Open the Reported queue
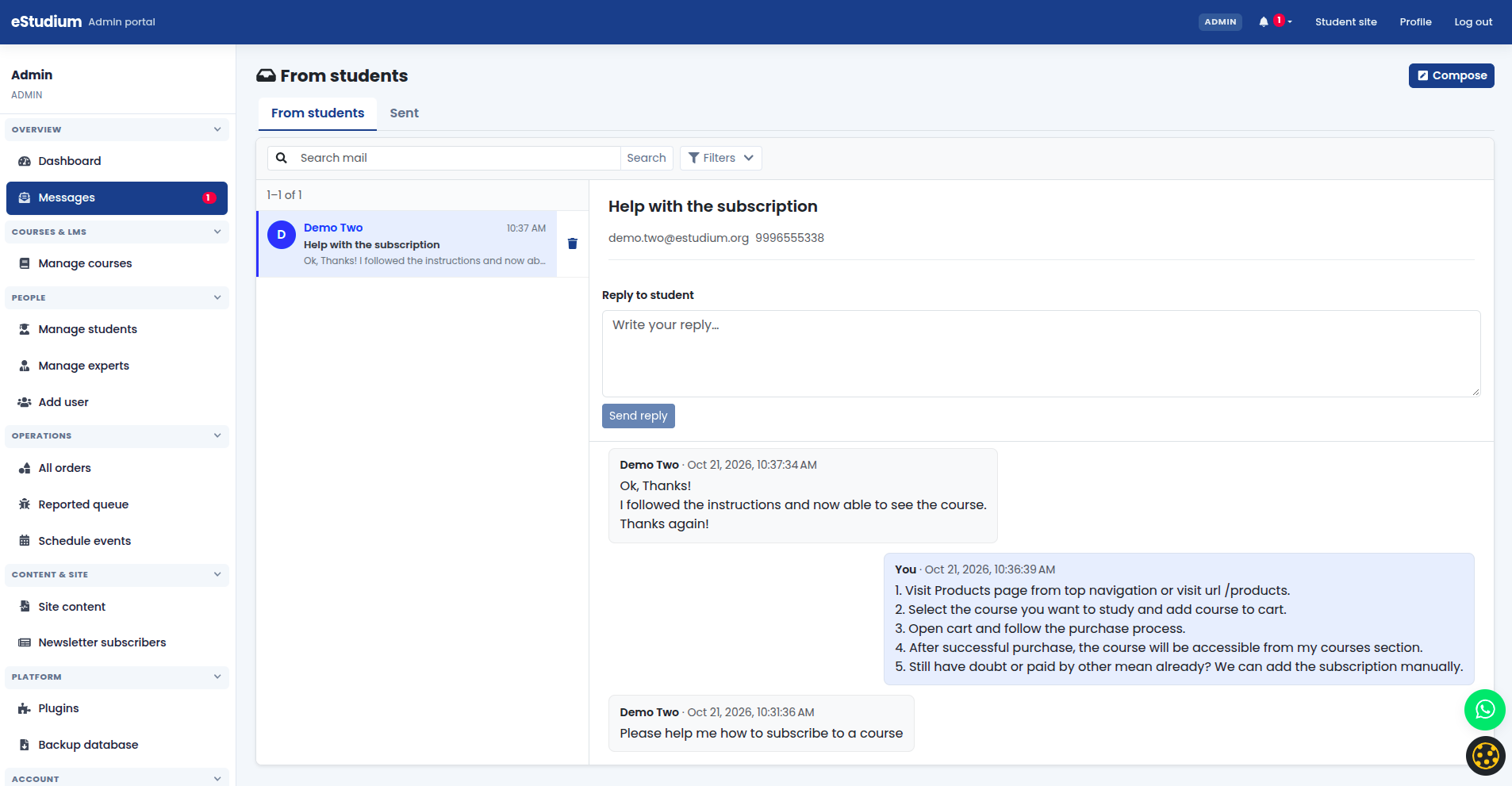Screen dimensions: 1512x786 [x=117, y=504]
